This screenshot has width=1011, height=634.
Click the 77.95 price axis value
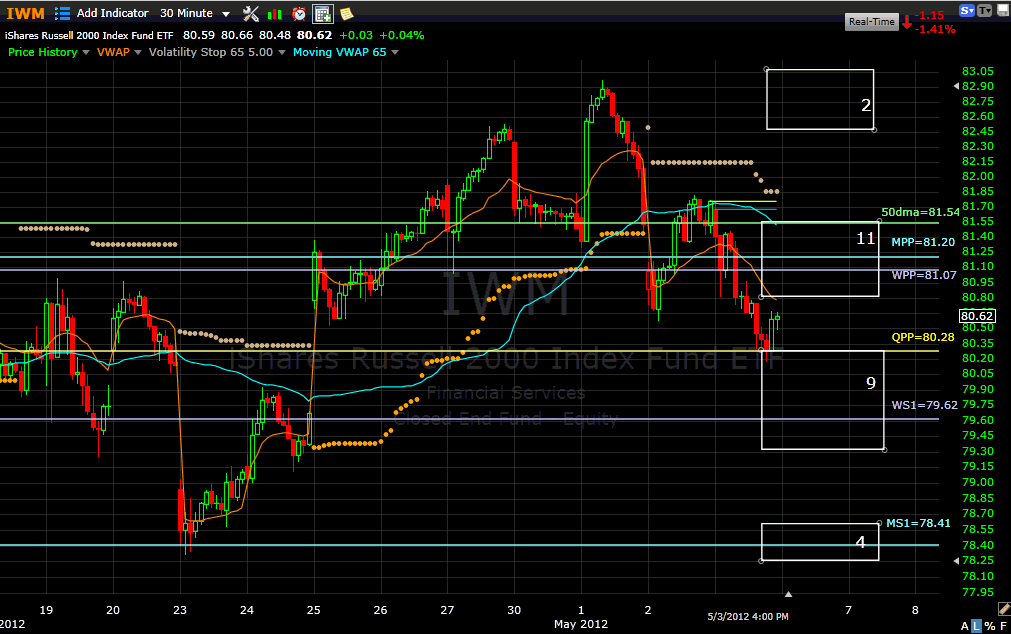click(977, 592)
